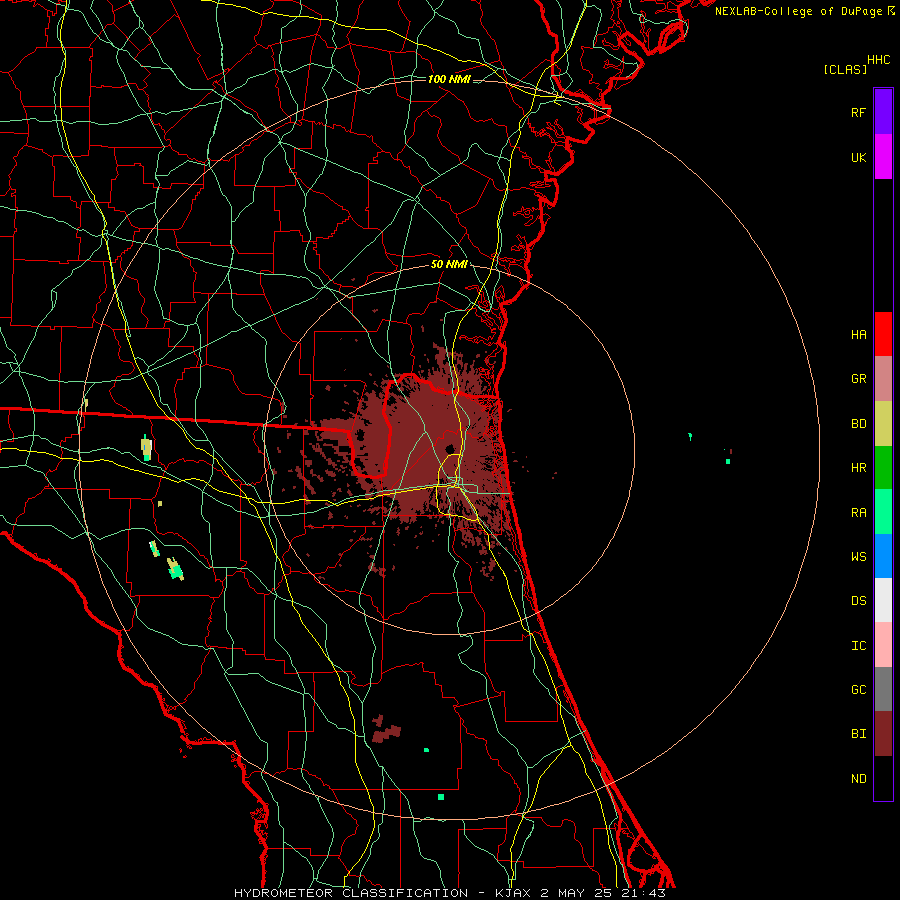Screen dimensions: 900x900
Task: Click the "DS" legend label
Action: [858, 601]
